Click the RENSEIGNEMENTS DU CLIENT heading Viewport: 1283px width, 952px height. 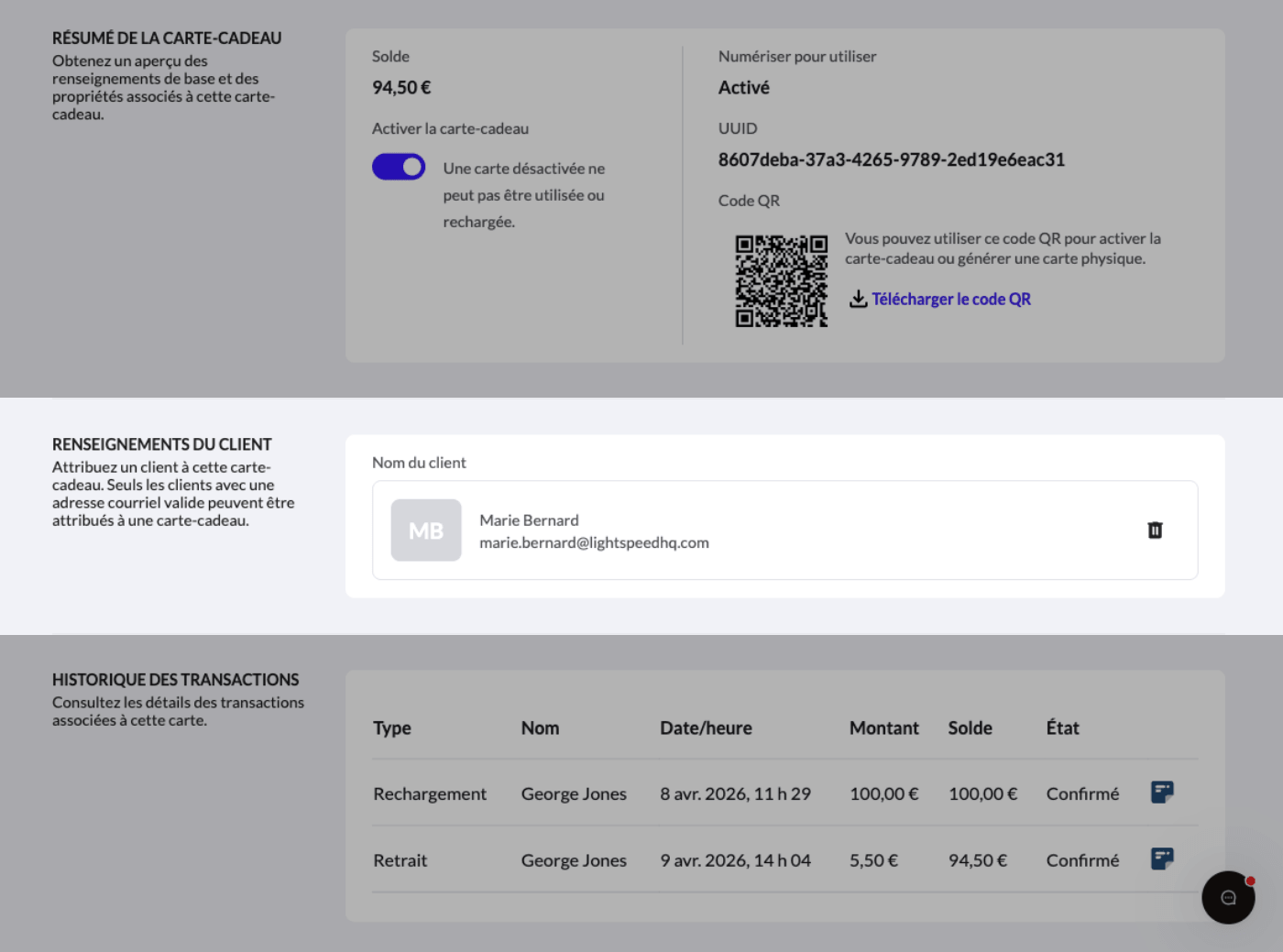[x=162, y=444]
